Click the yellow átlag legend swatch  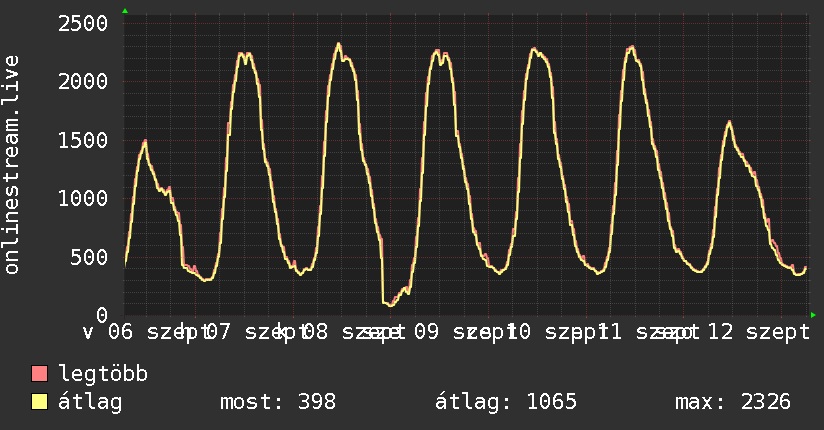39,402
